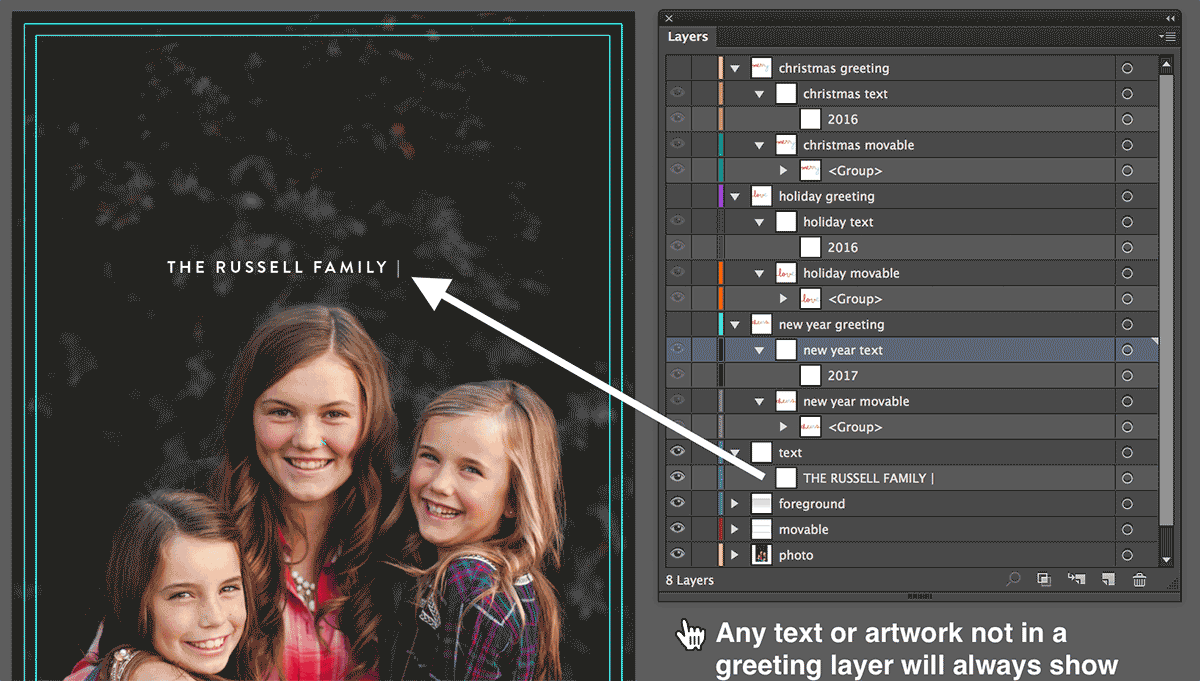Toggle visibility of holiday movable sublayer

[x=678, y=273]
